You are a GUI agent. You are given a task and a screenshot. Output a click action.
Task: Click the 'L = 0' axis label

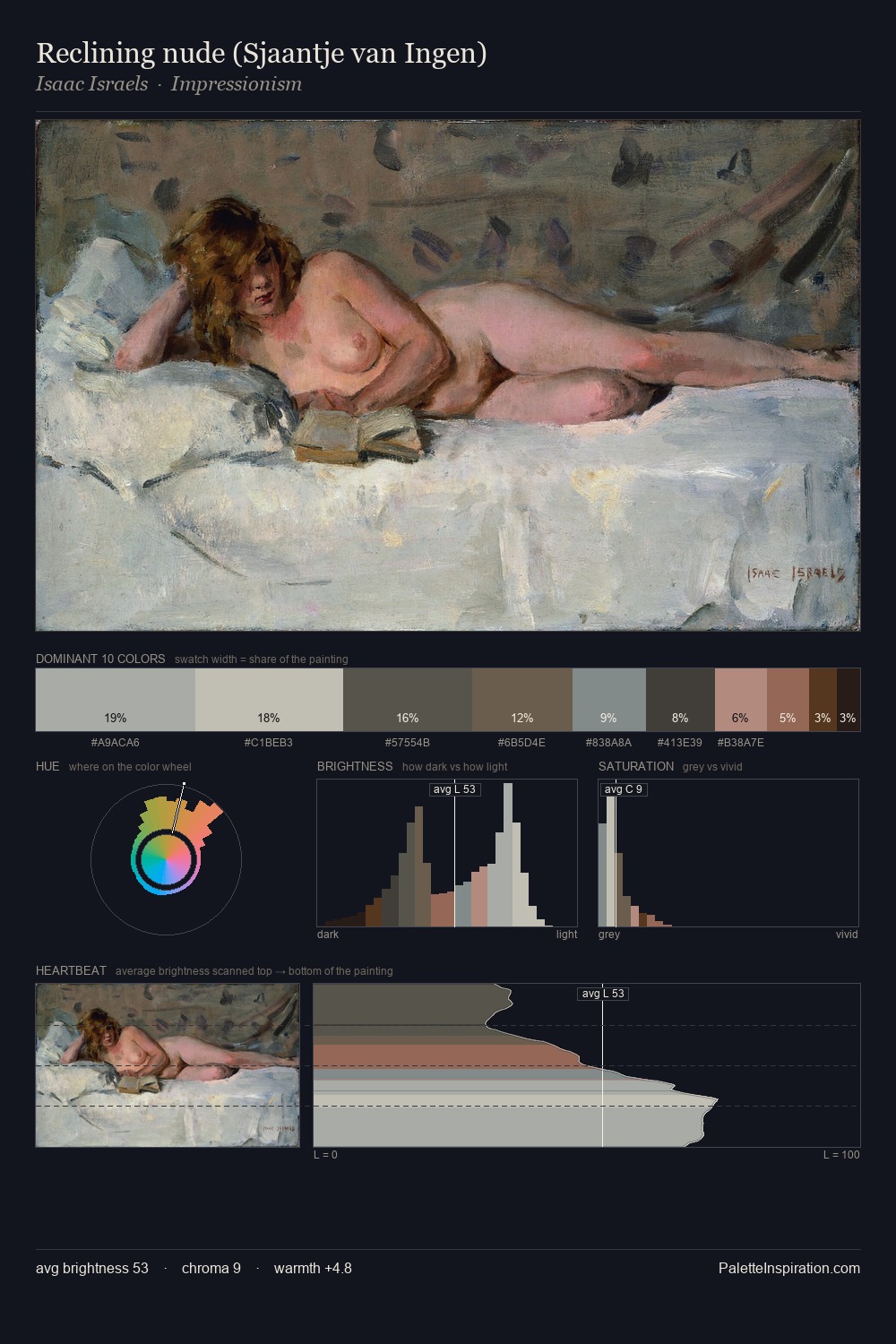point(325,1155)
